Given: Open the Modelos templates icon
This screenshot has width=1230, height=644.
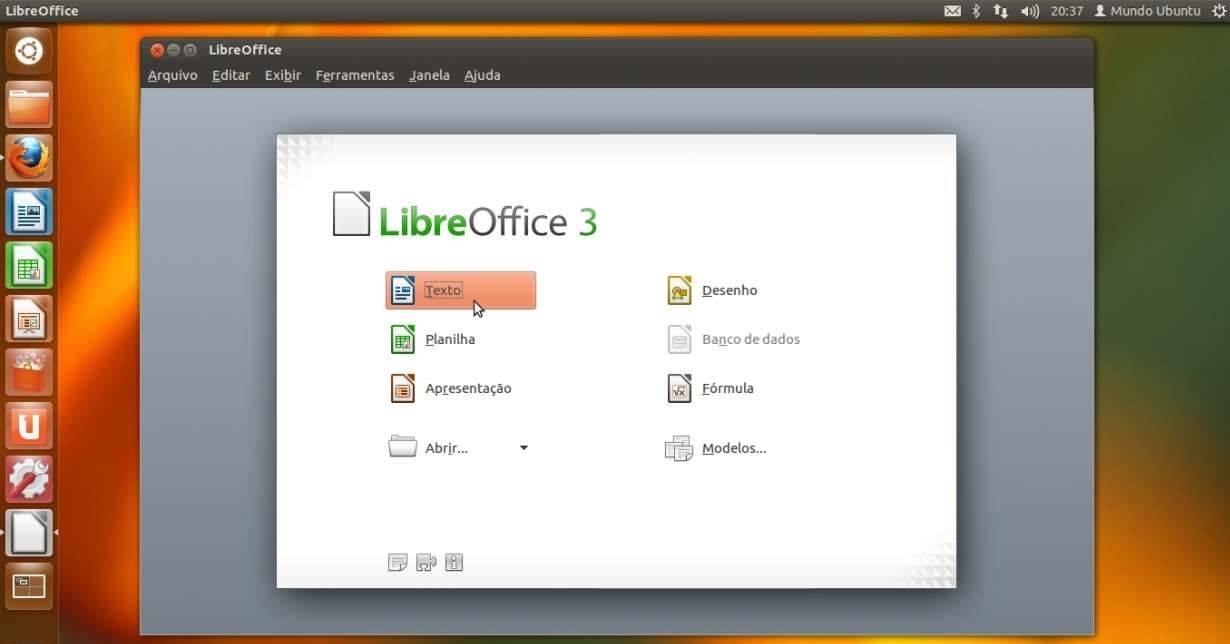Looking at the screenshot, I should point(679,449).
